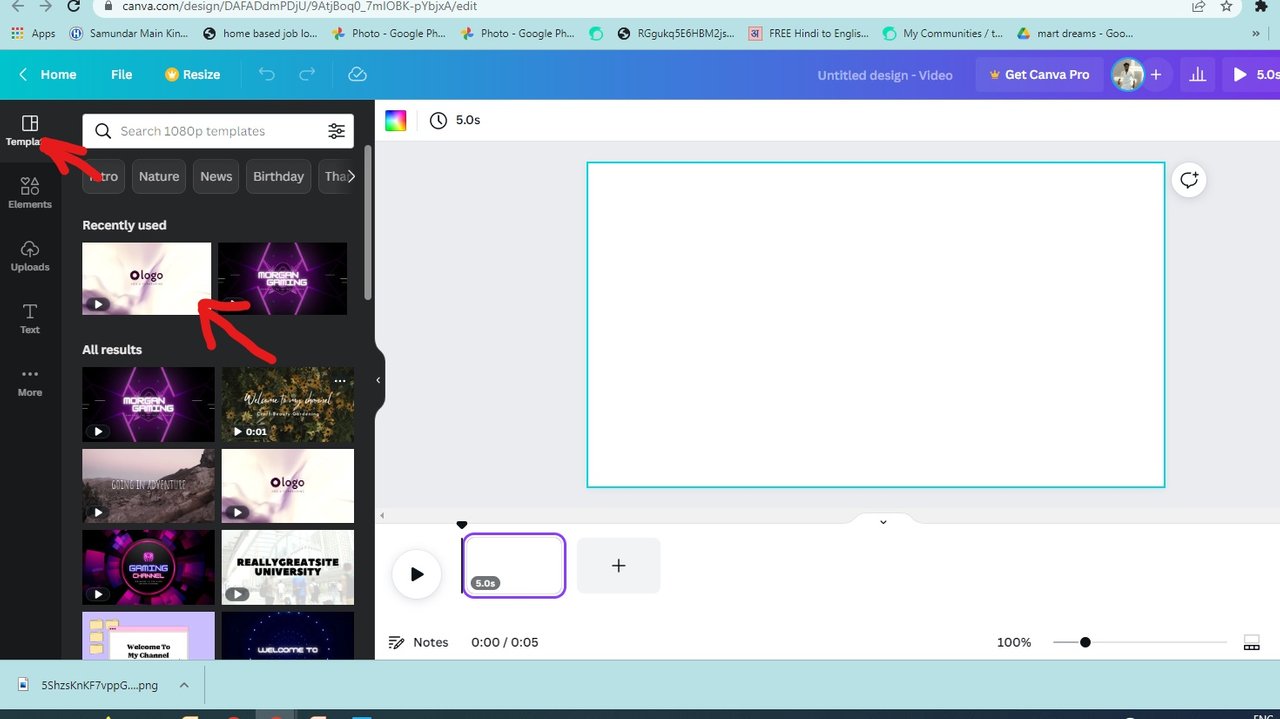The height and width of the screenshot is (719, 1280).
Task: Click the 100% zoom level
Action: tap(1014, 642)
